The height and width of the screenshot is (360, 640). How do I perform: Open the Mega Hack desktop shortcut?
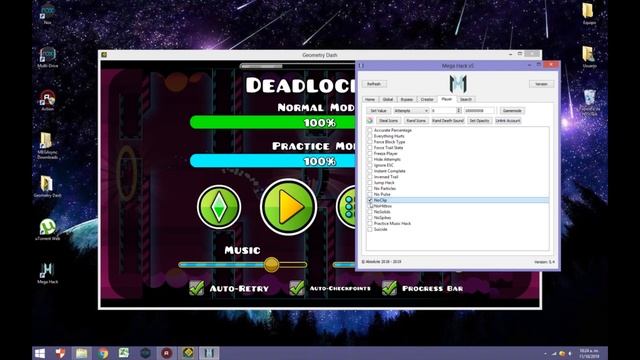(47, 273)
